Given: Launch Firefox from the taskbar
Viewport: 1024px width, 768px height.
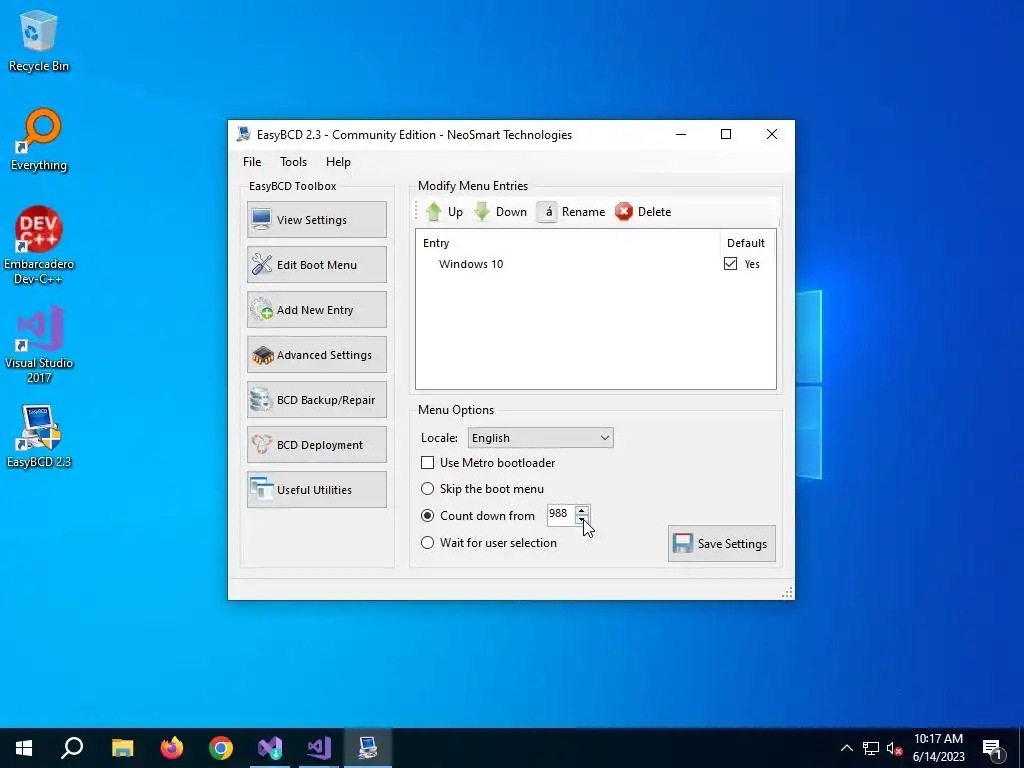Looking at the screenshot, I should [172, 748].
